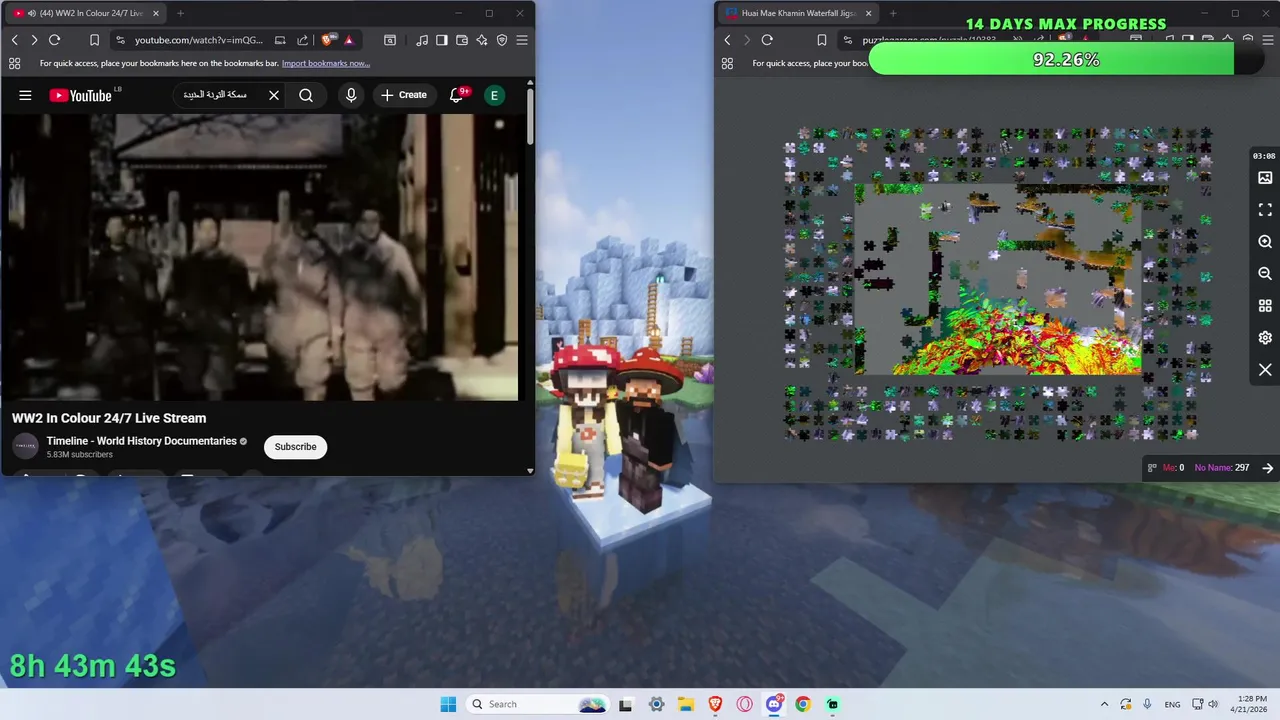Show the puzzle preview image icon
The width and height of the screenshot is (1280, 720).
pos(1265,178)
